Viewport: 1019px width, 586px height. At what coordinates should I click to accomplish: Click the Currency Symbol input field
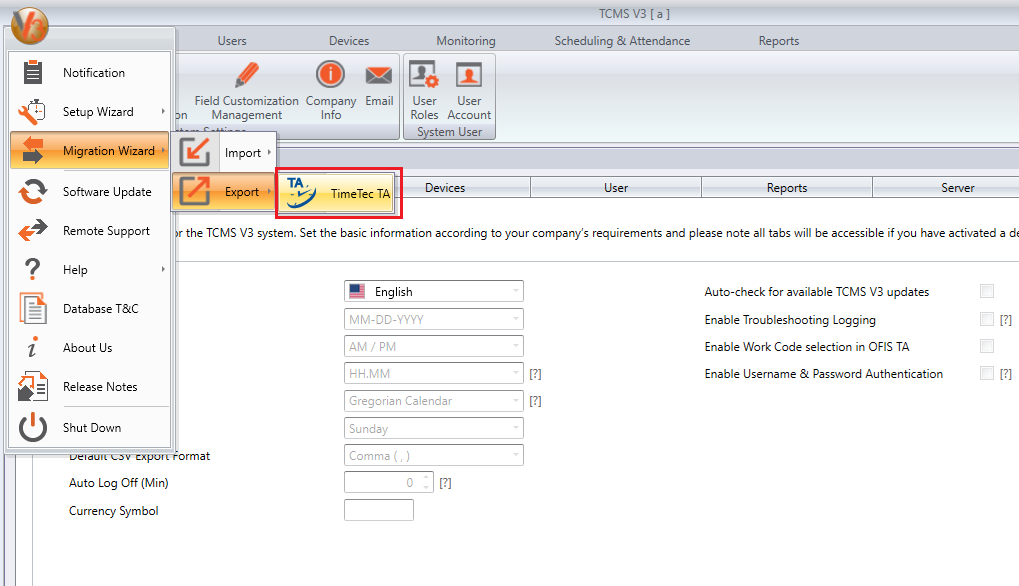(x=379, y=510)
